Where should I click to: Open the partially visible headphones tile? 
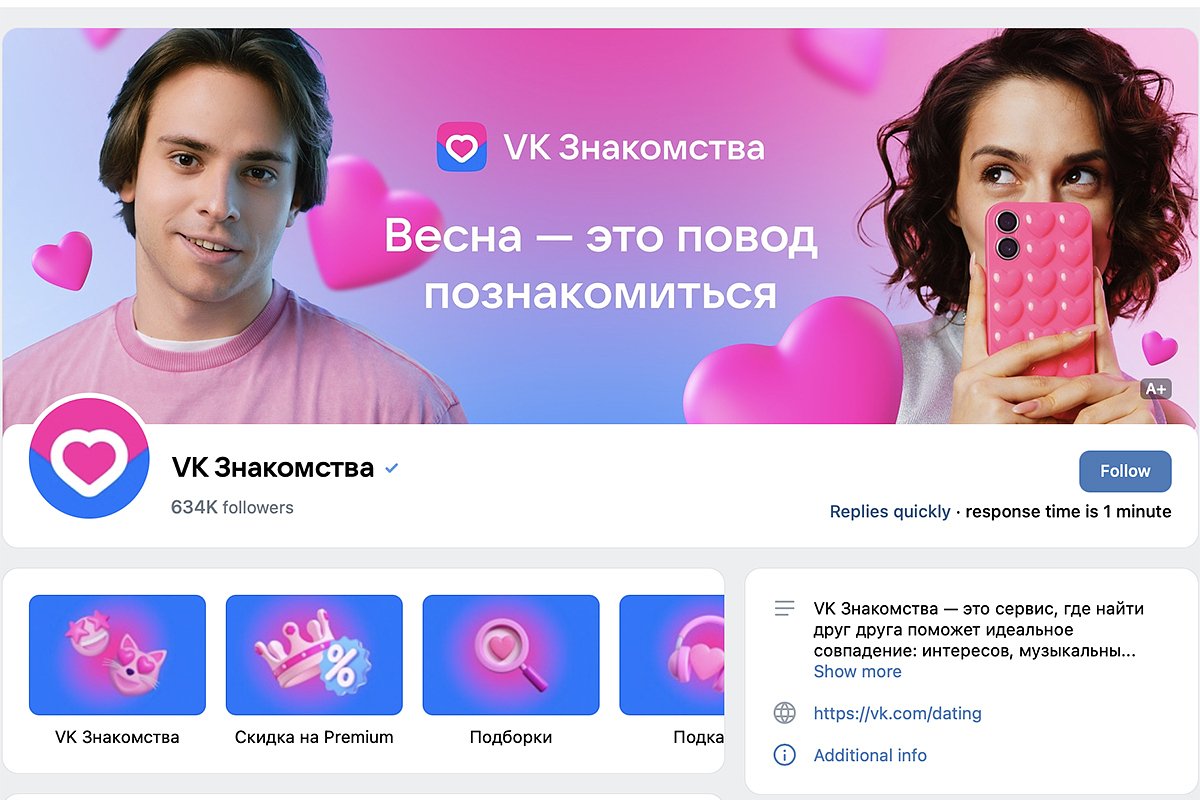(672, 655)
